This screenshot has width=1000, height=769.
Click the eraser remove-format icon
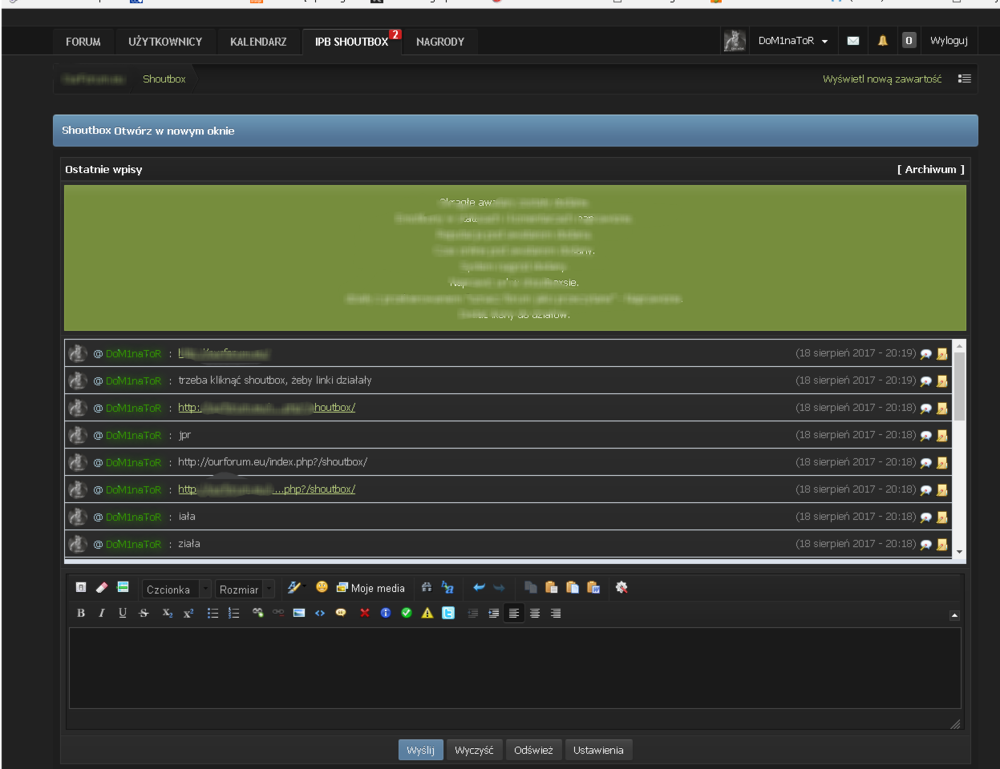click(101, 588)
